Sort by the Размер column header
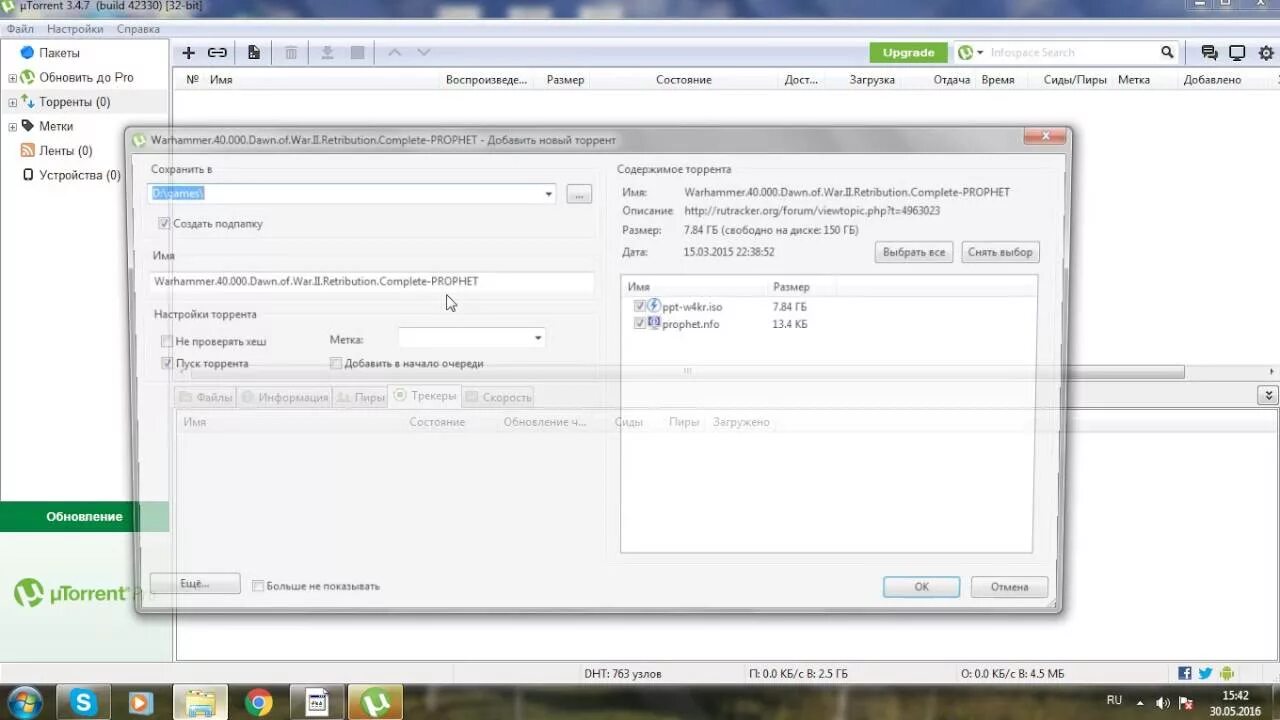 pyautogui.click(x=565, y=80)
